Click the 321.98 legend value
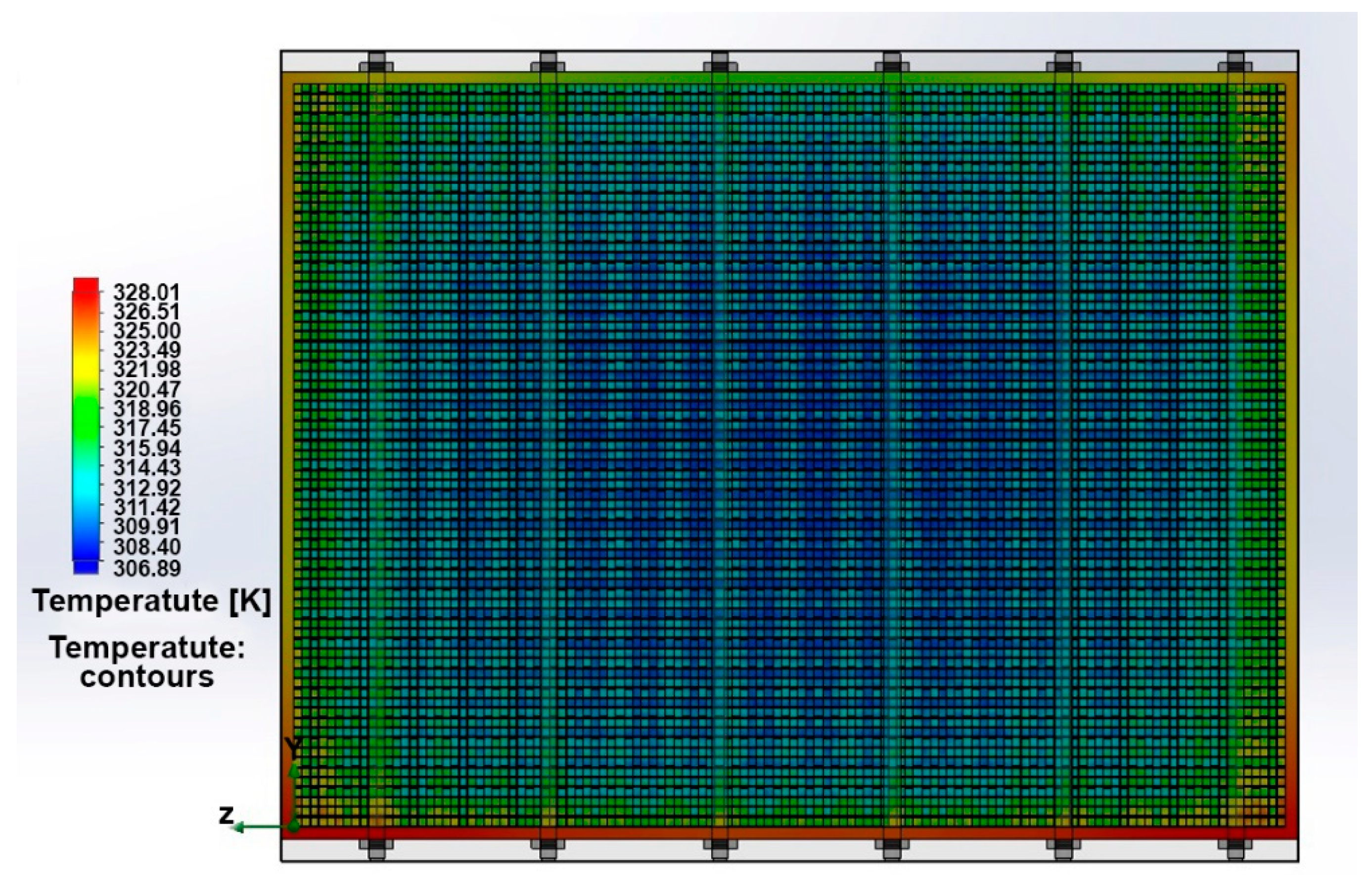This screenshot has height=875, width=1372. pos(146,369)
